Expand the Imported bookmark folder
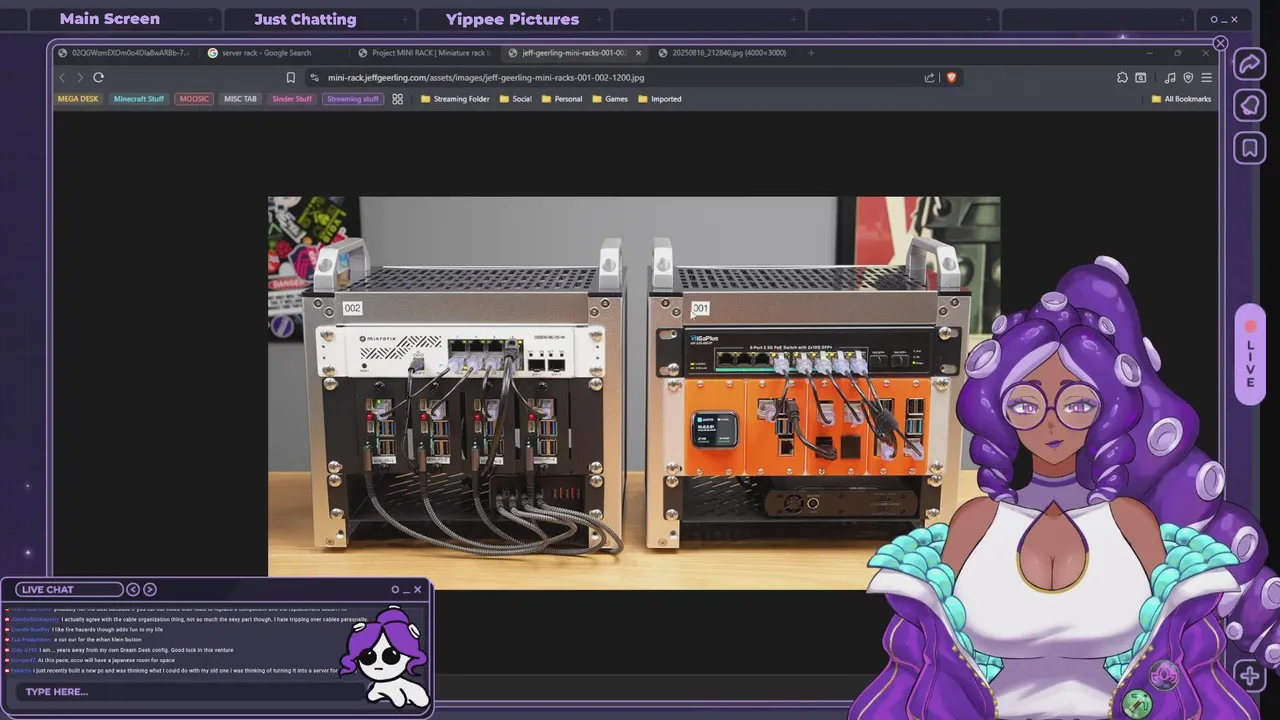Image resolution: width=1280 pixels, height=720 pixels. (x=659, y=99)
